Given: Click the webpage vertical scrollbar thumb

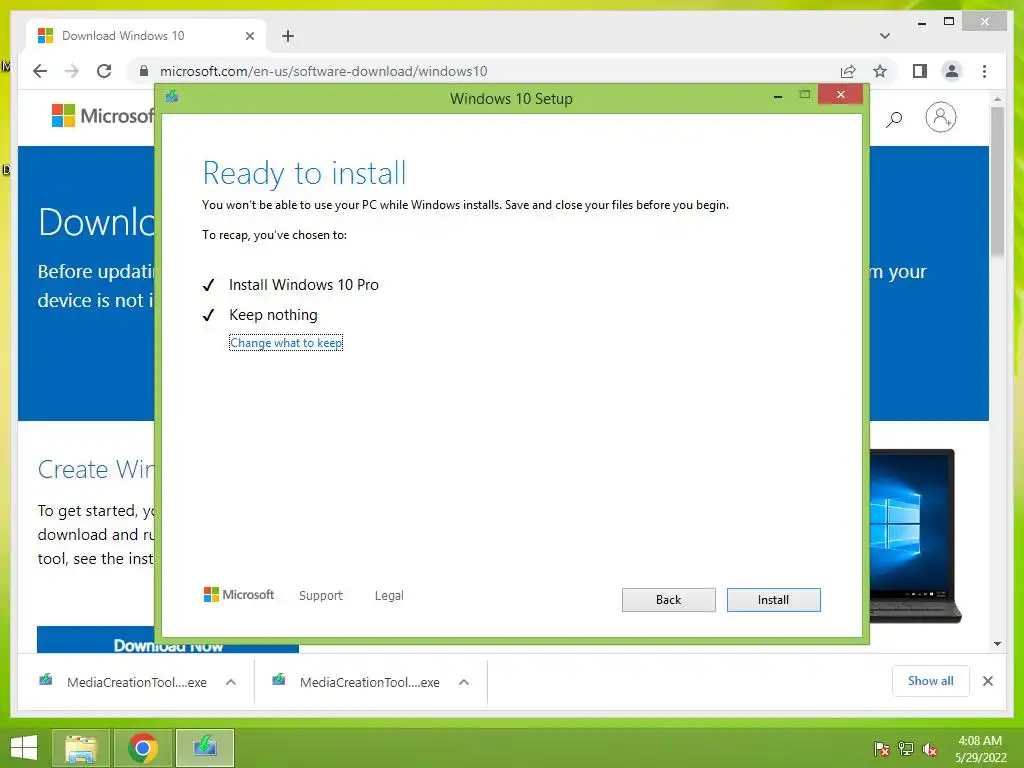Looking at the screenshot, I should pyautogui.click(x=997, y=181).
